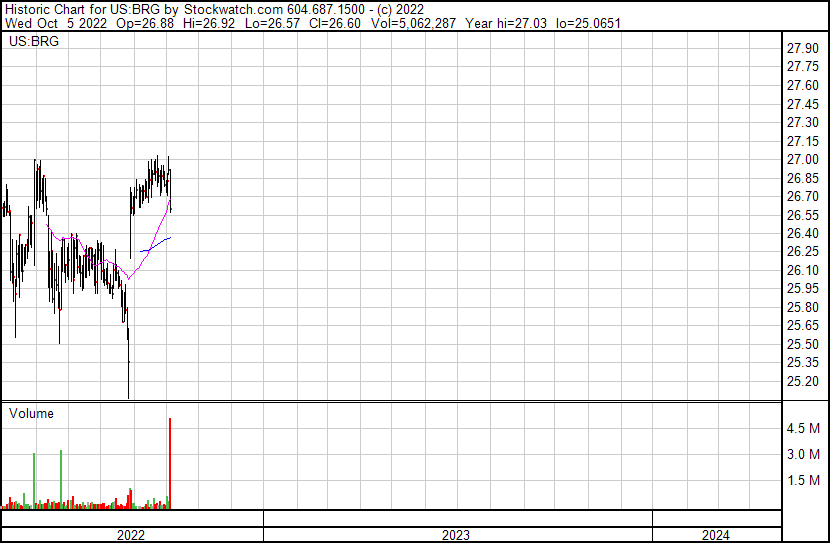Click the 3.0 M volume axis label
Screen dimensions: 830x543
click(803, 455)
